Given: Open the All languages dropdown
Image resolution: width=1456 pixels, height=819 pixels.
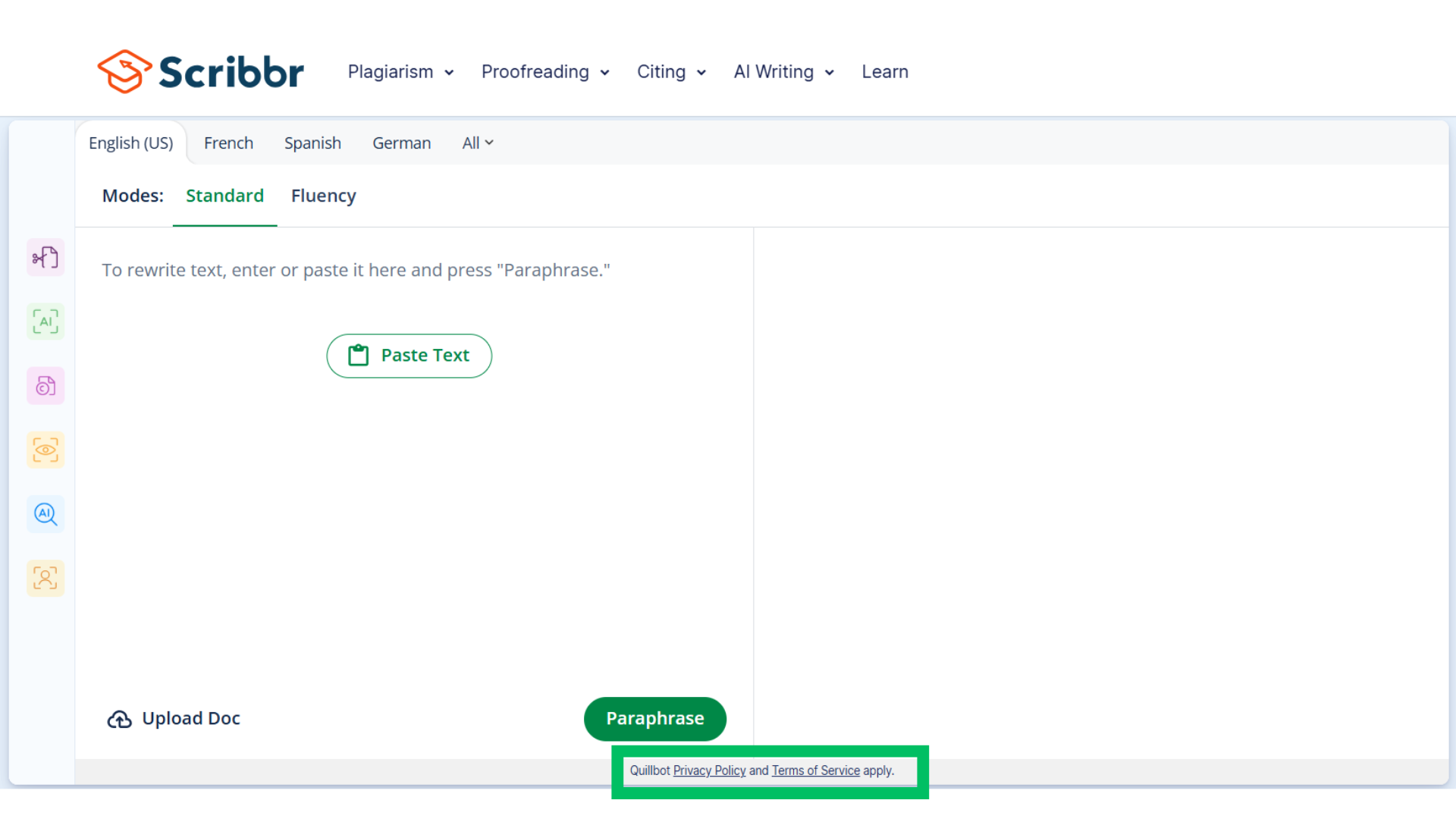Looking at the screenshot, I should 478,143.
